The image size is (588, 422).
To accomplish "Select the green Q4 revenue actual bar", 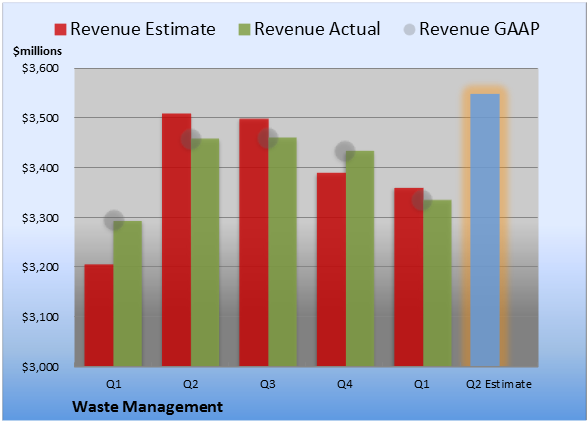I will tap(360, 258).
